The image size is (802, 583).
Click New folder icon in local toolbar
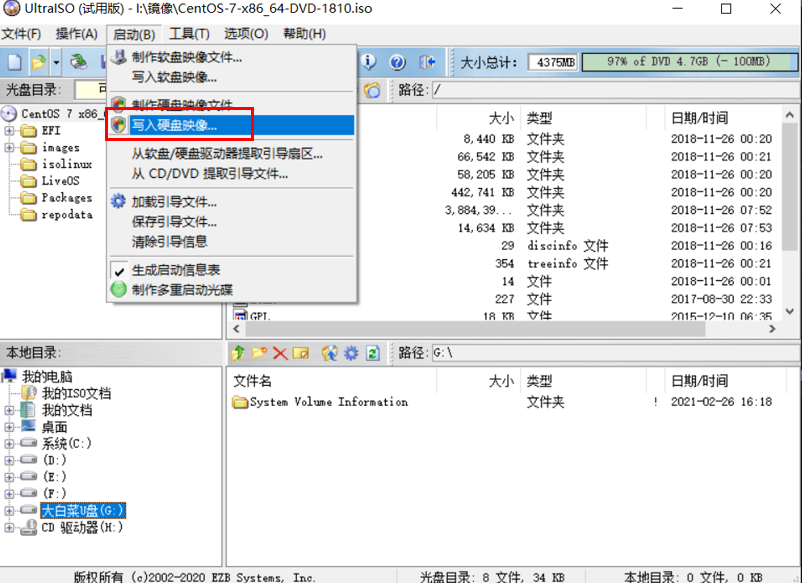[x=259, y=353]
